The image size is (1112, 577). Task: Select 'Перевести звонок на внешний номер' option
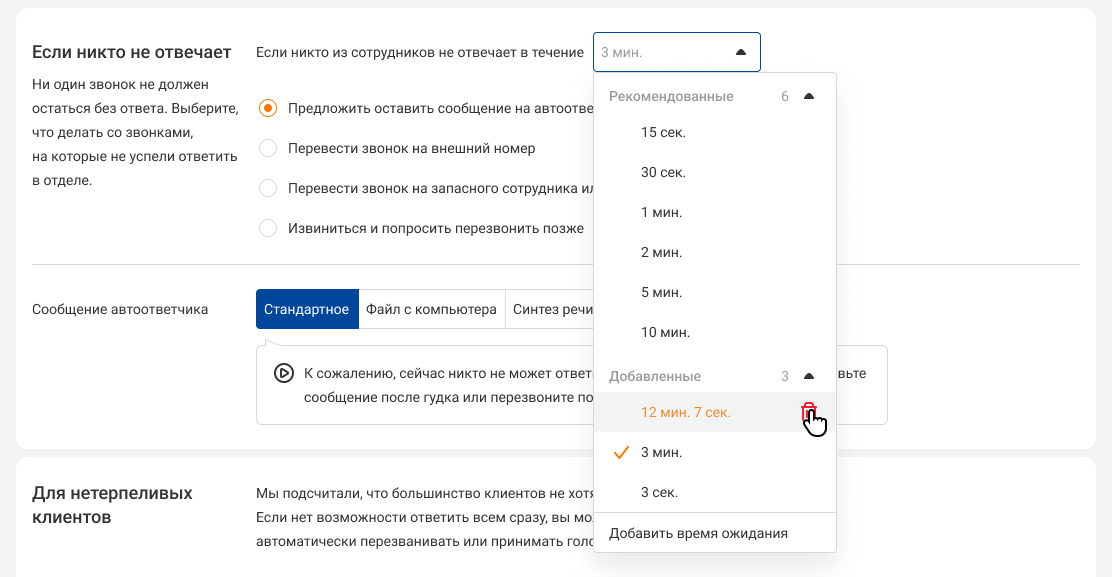click(x=267, y=148)
